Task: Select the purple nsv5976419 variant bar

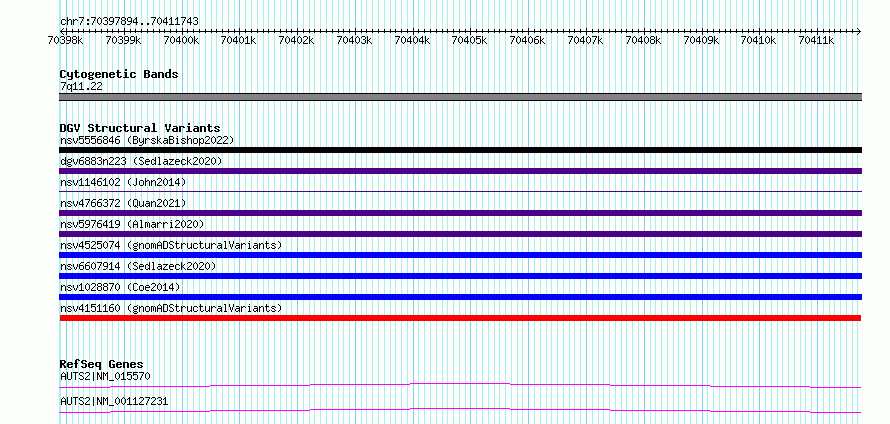Action: [460, 234]
